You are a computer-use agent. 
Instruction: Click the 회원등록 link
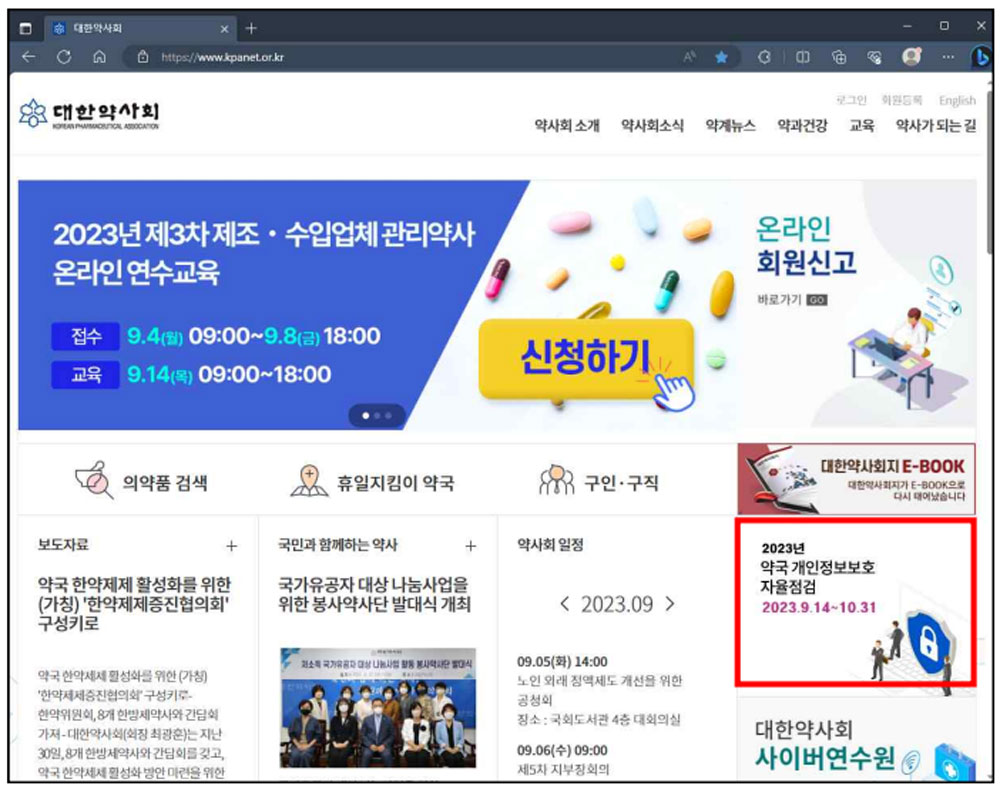(x=902, y=100)
